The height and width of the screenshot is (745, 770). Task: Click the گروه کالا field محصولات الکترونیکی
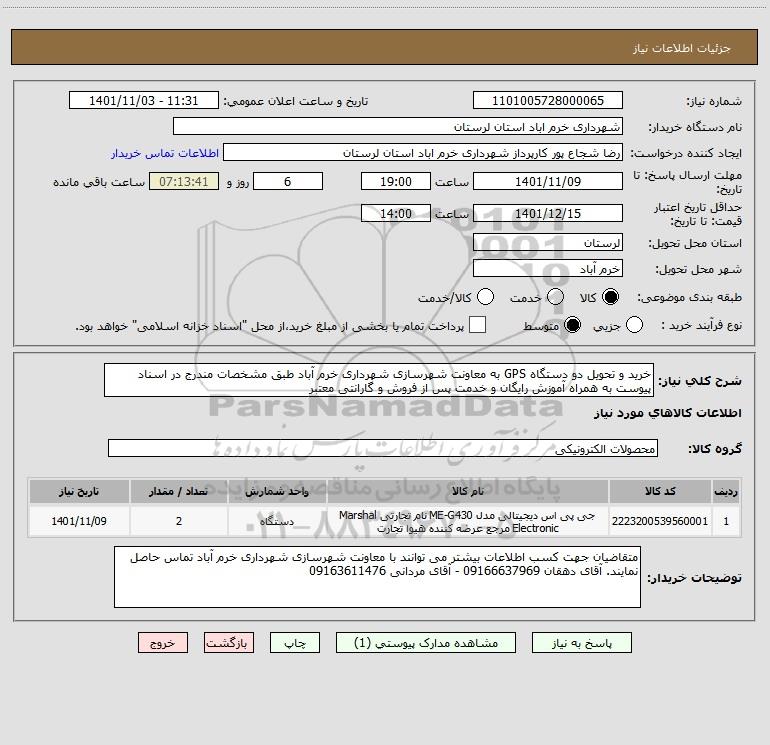383,448
